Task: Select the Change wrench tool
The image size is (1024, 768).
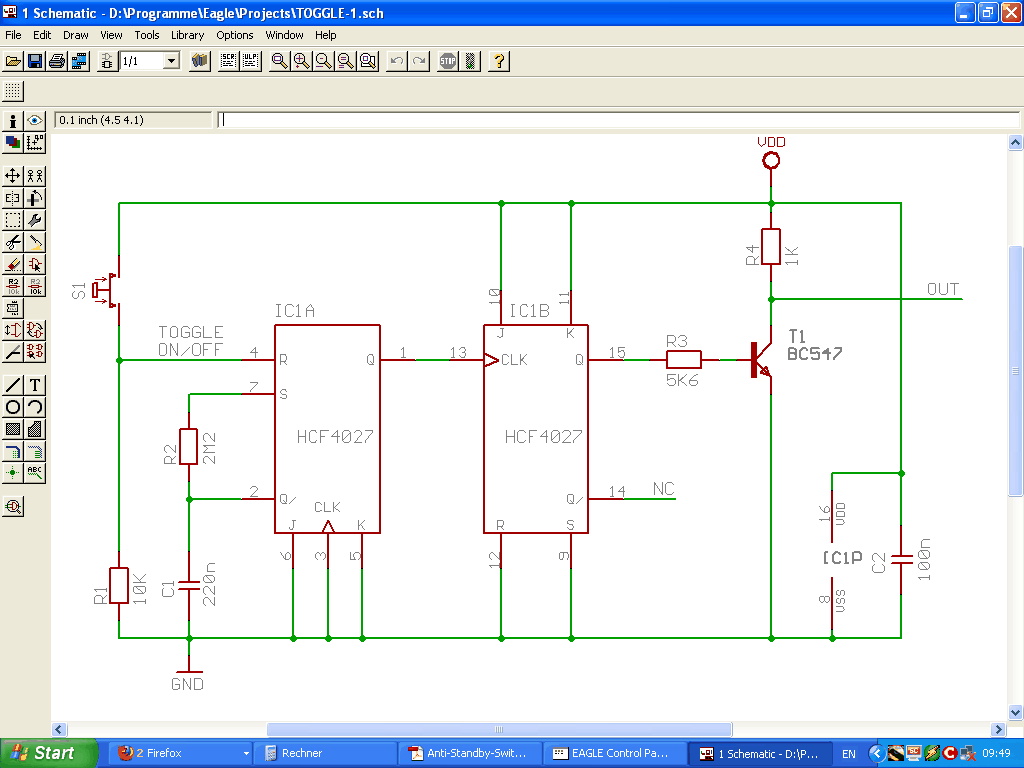Action: click(35, 220)
